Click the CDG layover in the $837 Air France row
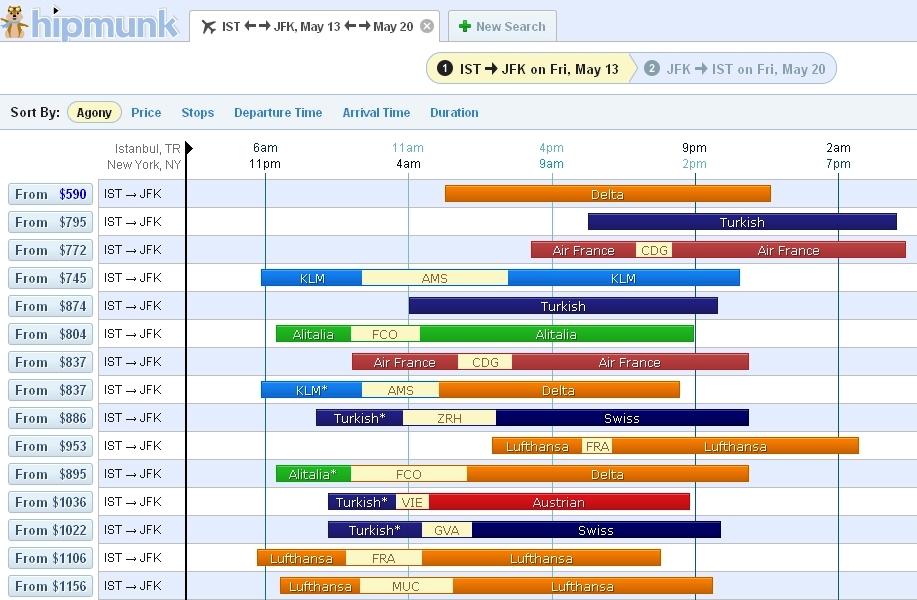The height and width of the screenshot is (600, 917). (485, 363)
